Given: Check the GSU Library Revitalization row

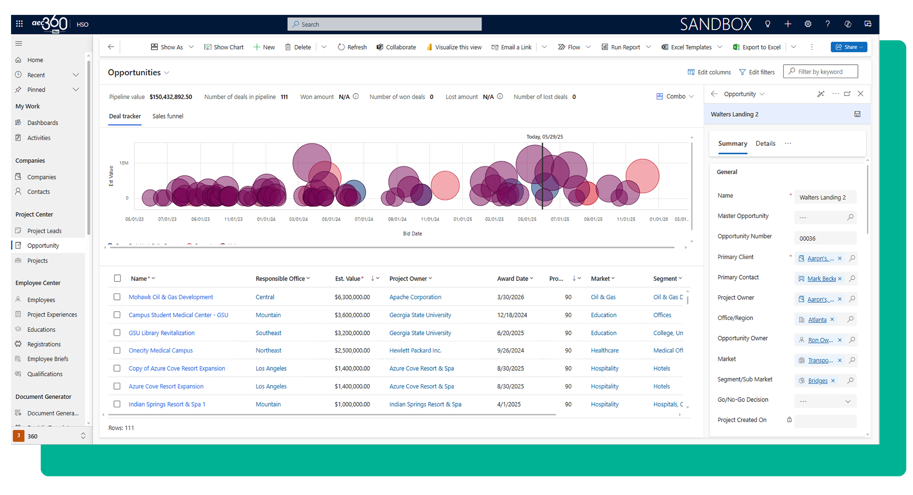Looking at the screenshot, I should pos(117,333).
